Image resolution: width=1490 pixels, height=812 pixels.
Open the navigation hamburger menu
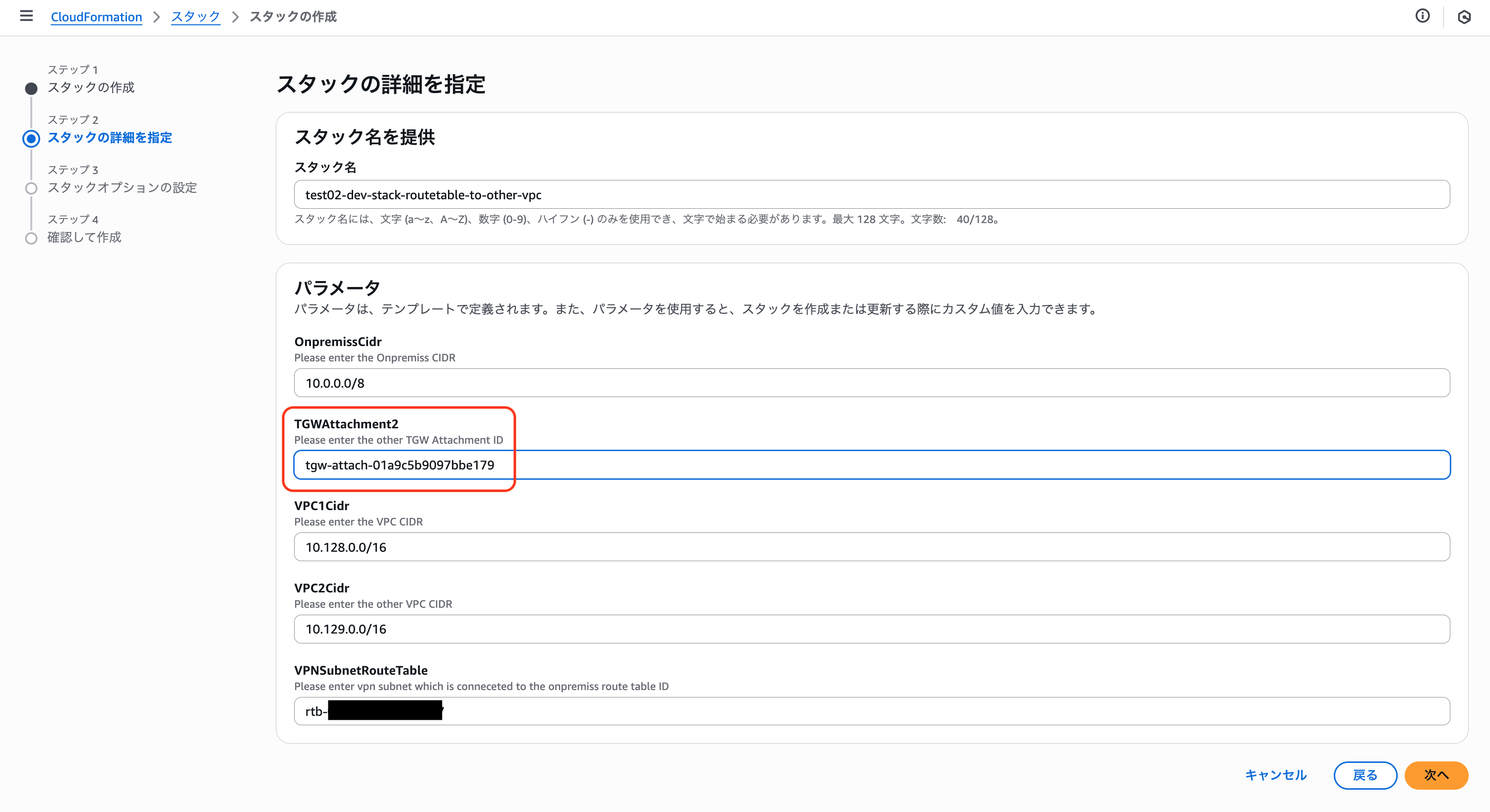[26, 16]
